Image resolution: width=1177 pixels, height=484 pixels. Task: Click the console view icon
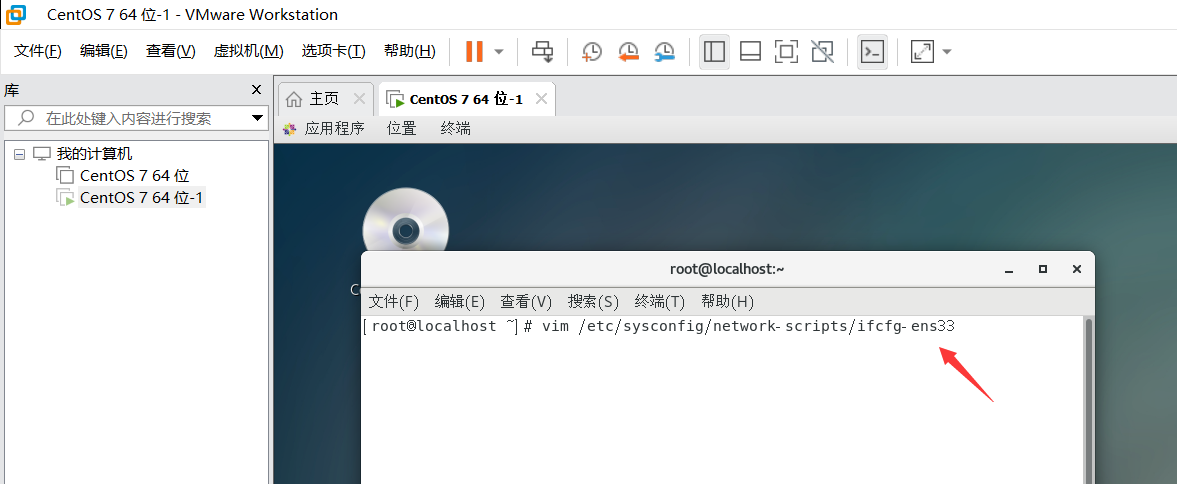point(872,51)
